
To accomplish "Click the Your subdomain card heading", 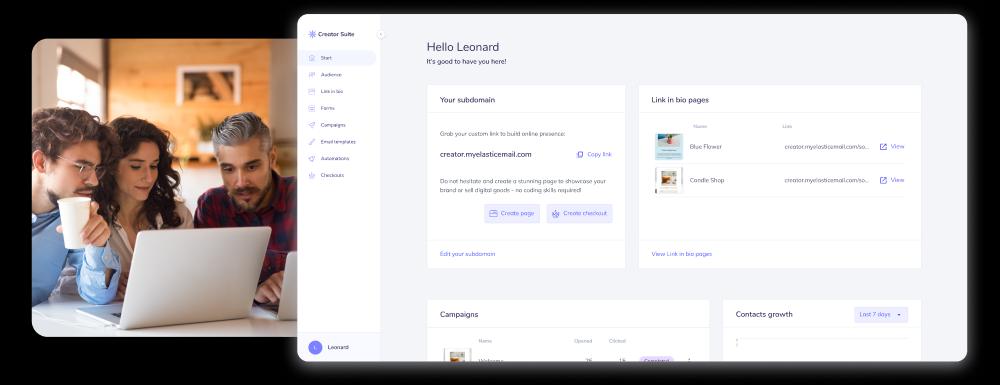I will click(x=467, y=100).
